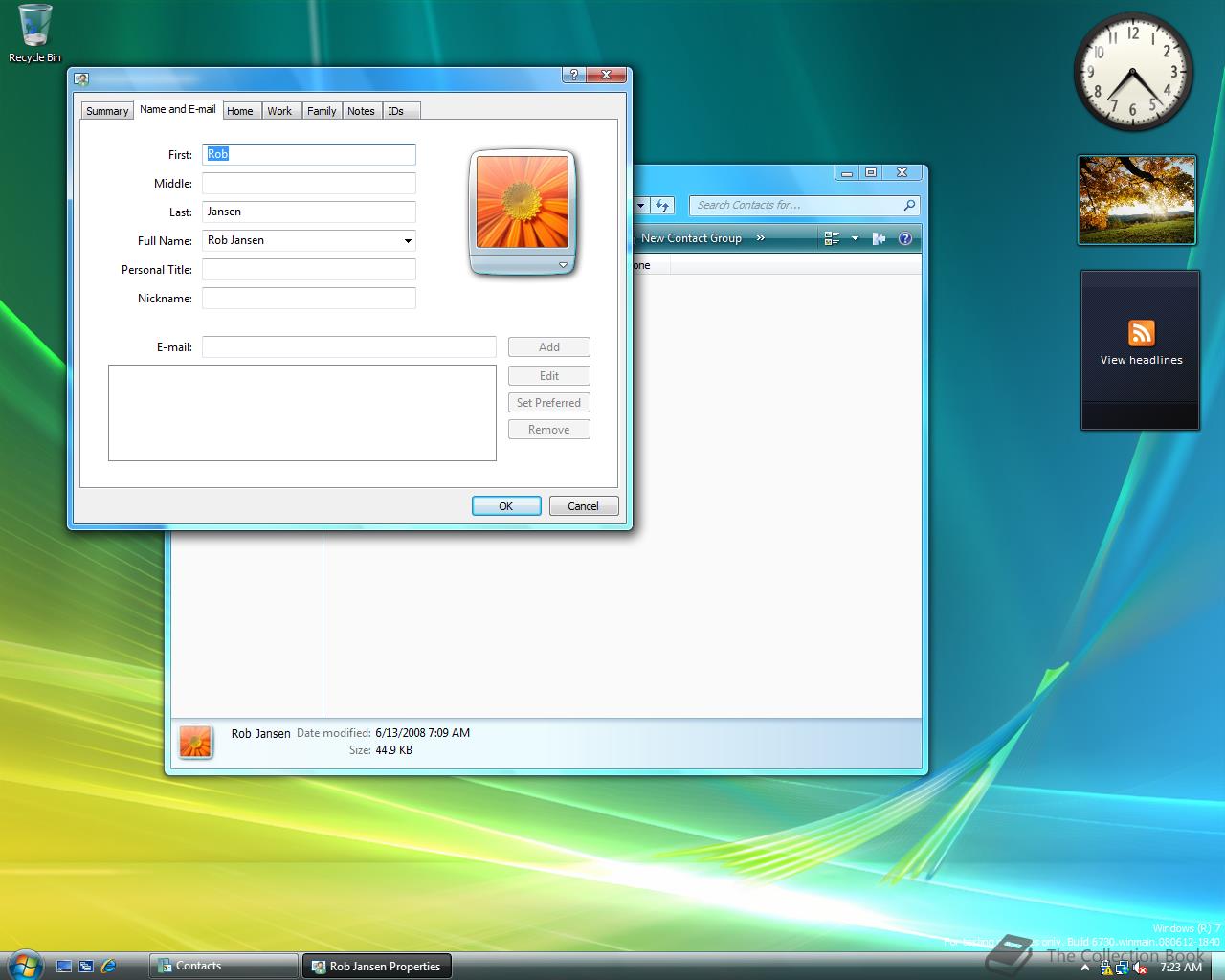1225x980 pixels.
Task: Click Switch between windows quick launch icon
Action: 86,967
